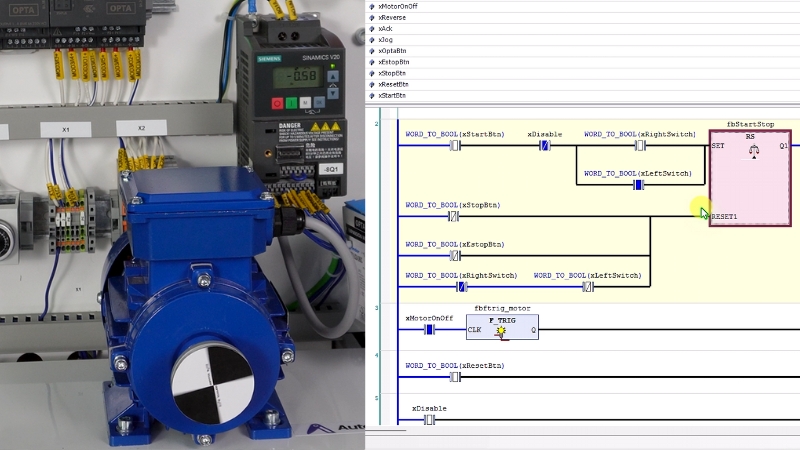
Task: Select the negated xRightSwitch contact on reset branch
Action: (x=462, y=287)
